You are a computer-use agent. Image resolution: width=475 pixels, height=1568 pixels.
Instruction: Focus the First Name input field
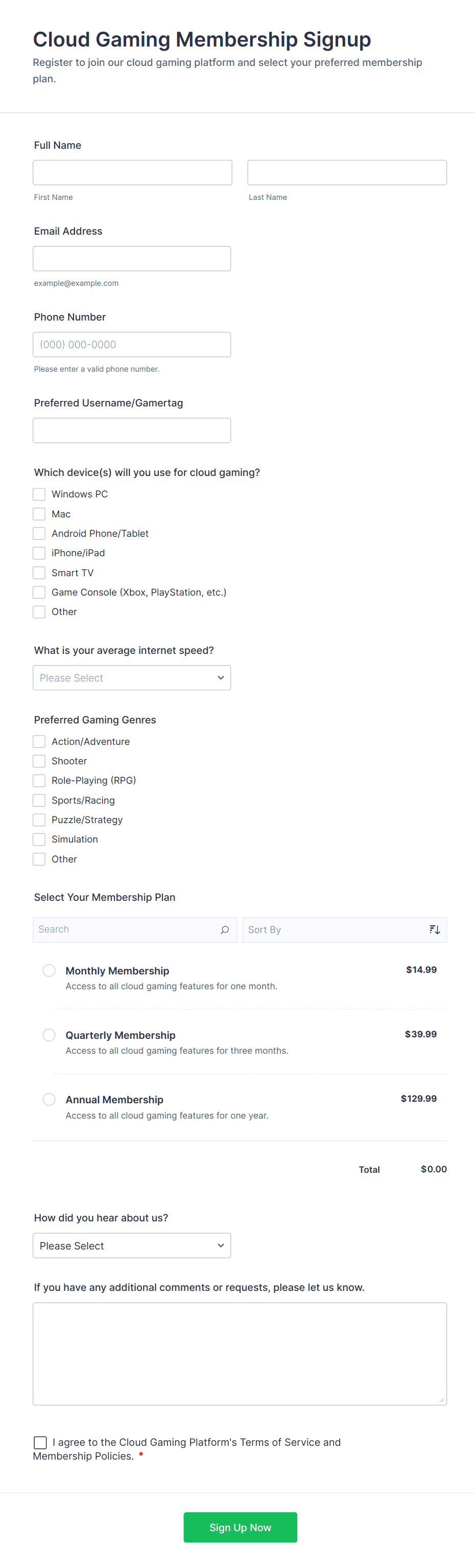(132, 173)
